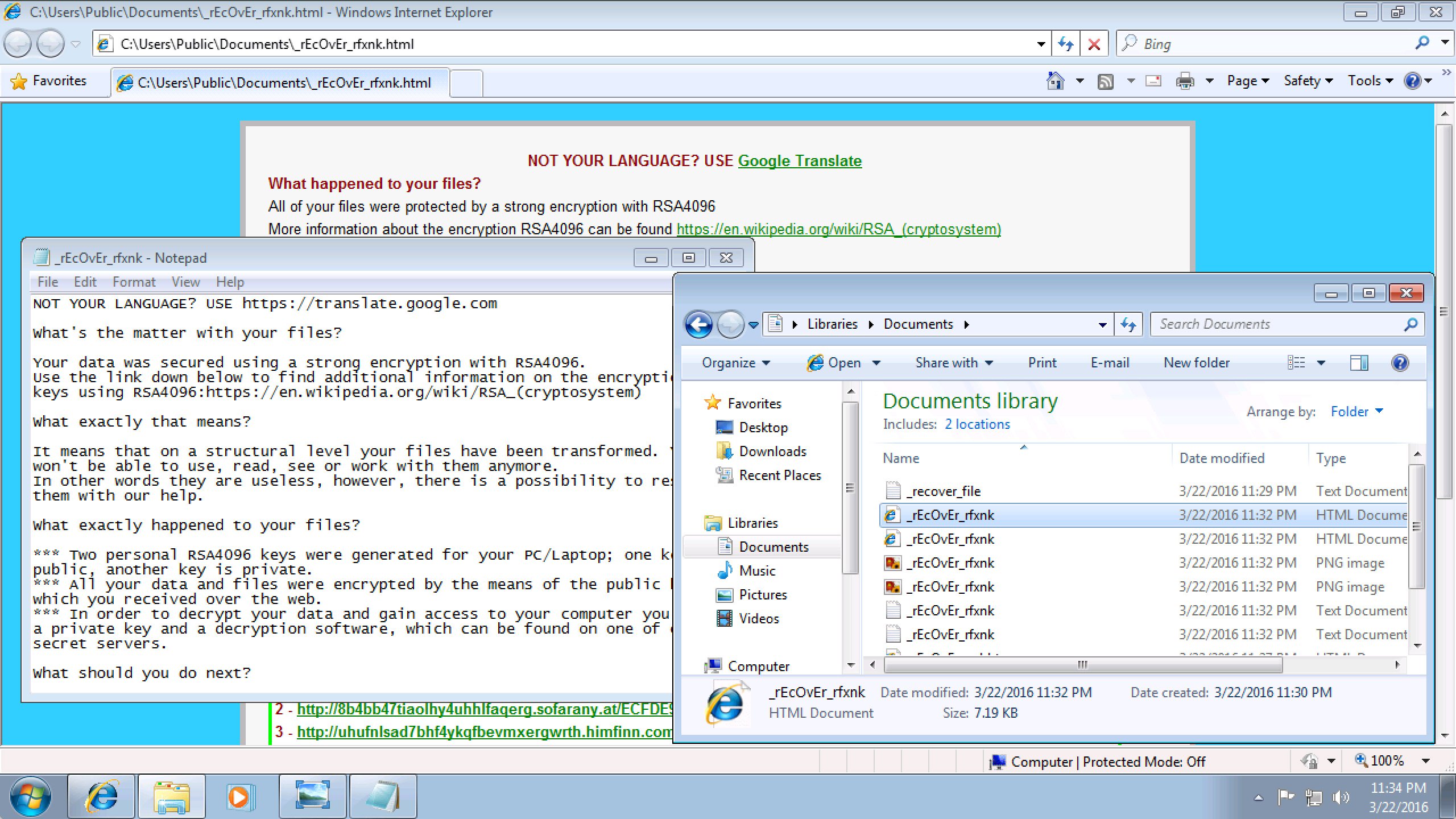
Task: Click the Change your view icon in Explorer
Action: pos(1296,363)
